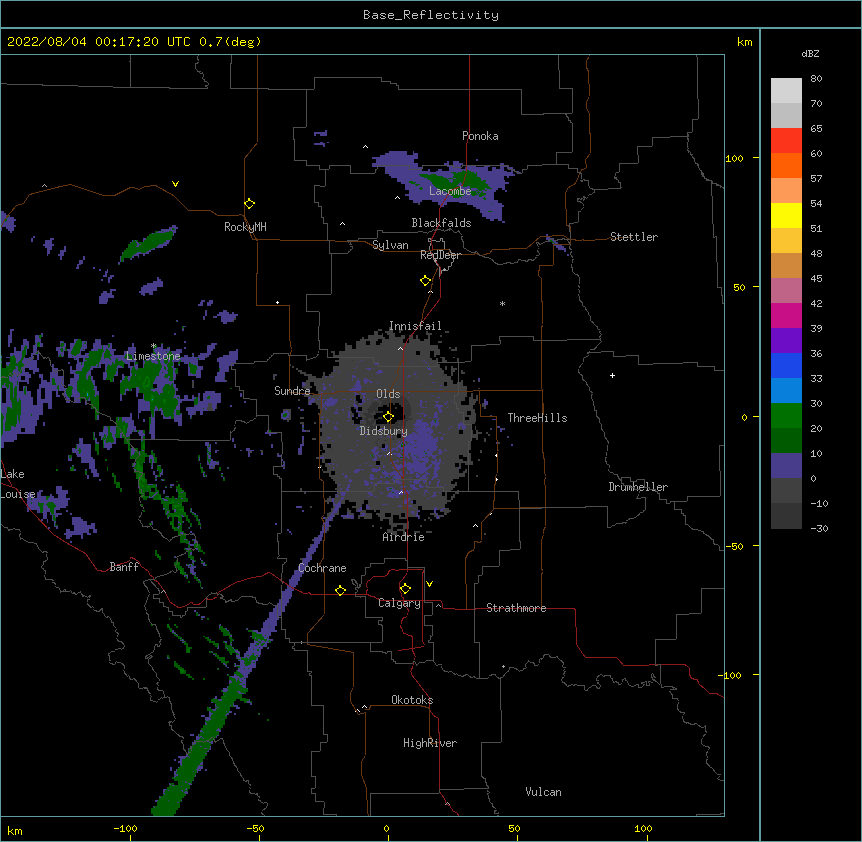Click the Ponoka city label
The image size is (862, 842).
click(x=480, y=136)
